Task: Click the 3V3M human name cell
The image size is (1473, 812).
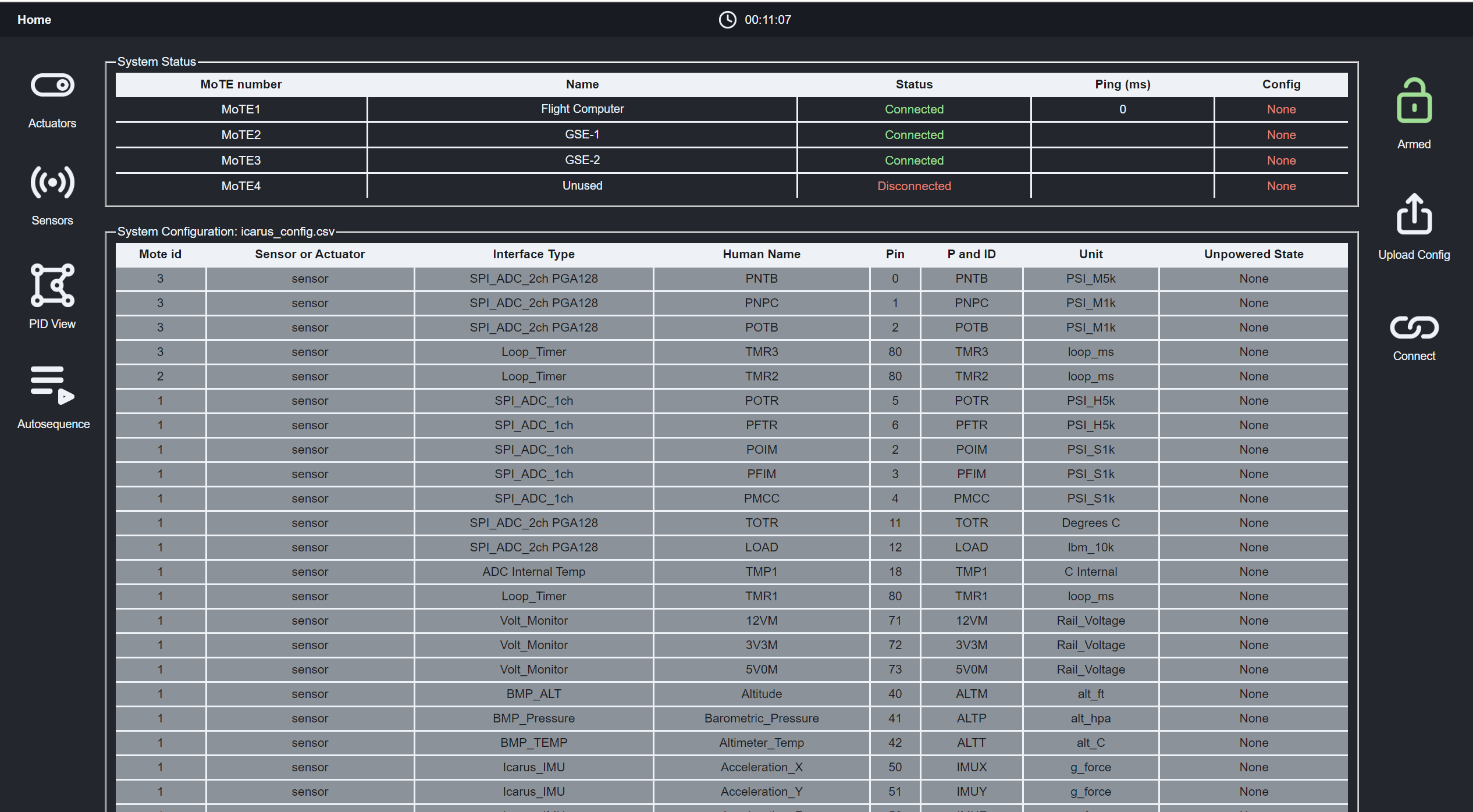Action: coord(762,645)
